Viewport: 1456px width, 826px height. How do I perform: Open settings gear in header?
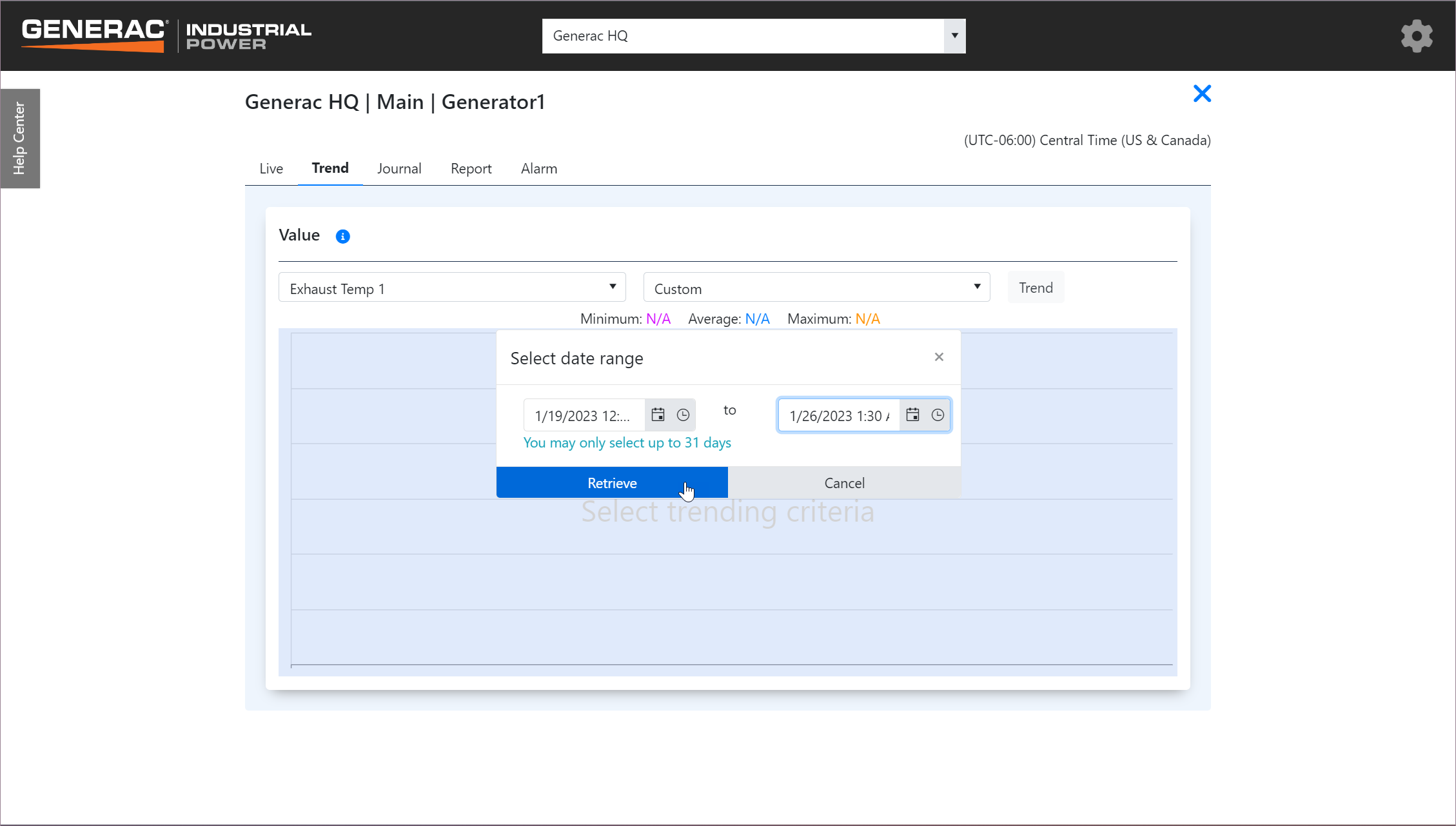[1416, 36]
